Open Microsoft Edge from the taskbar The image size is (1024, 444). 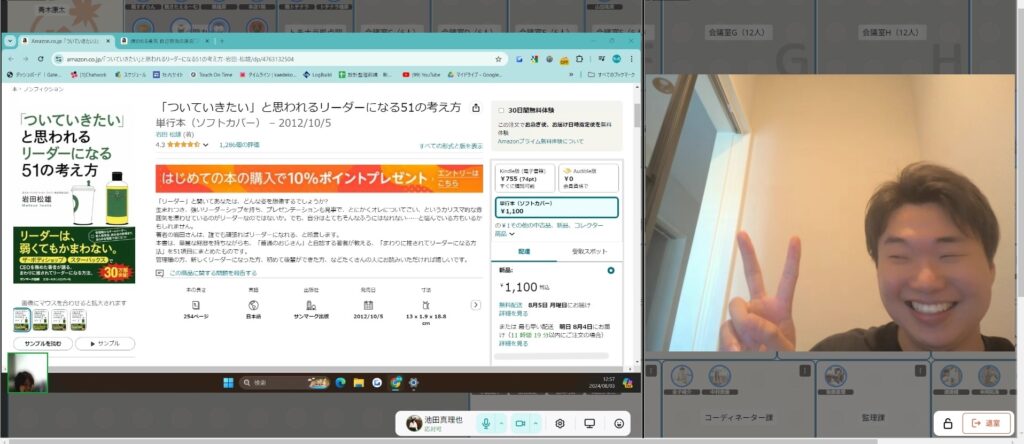coord(340,383)
